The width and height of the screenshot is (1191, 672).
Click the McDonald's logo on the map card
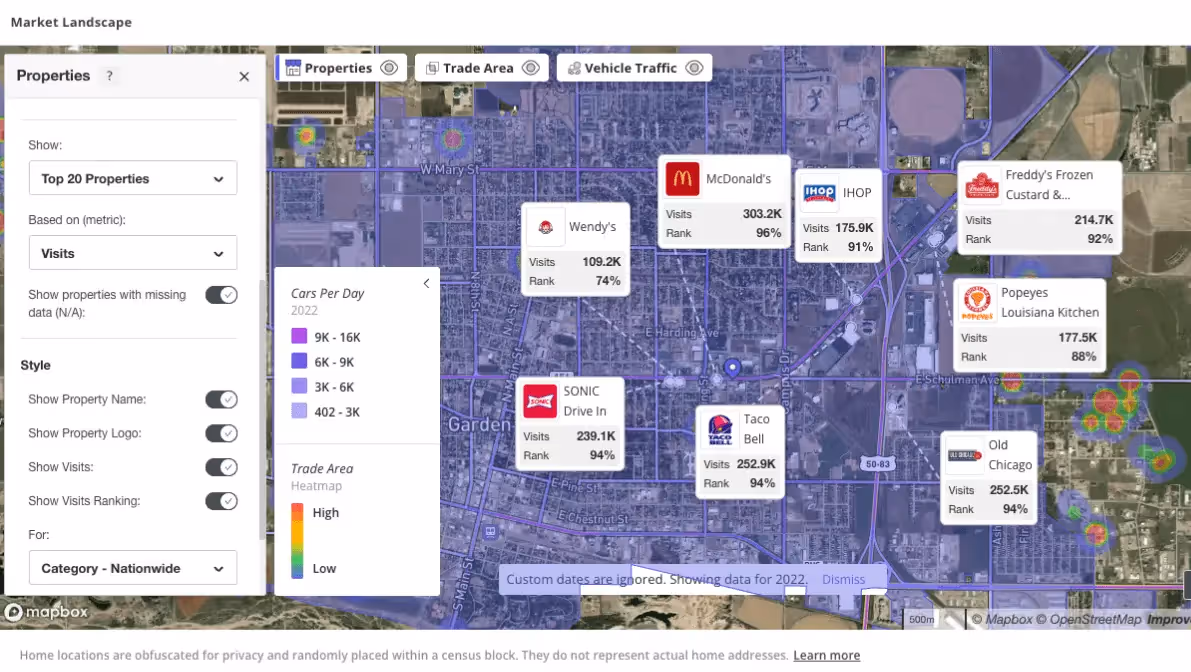pos(682,179)
